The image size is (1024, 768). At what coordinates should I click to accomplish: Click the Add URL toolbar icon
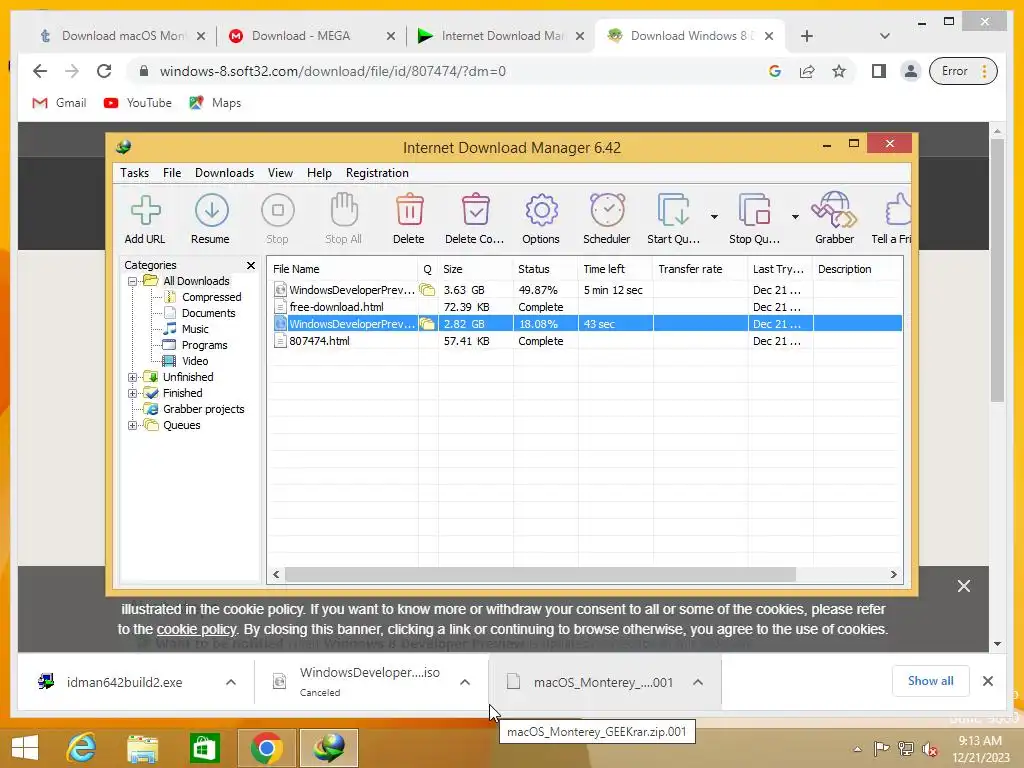click(x=145, y=218)
